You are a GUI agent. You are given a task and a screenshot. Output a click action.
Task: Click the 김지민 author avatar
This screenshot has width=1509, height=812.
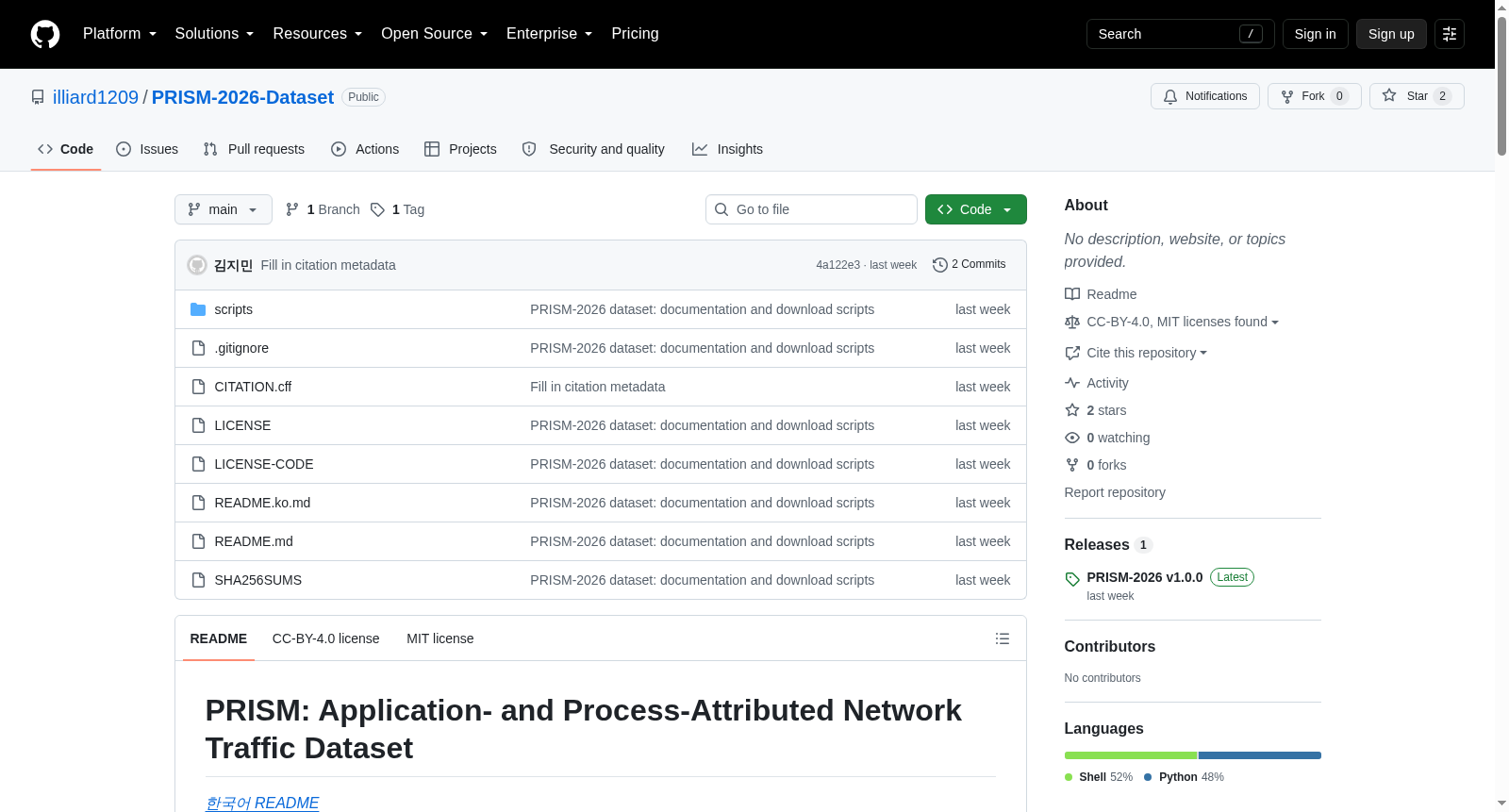point(197,265)
